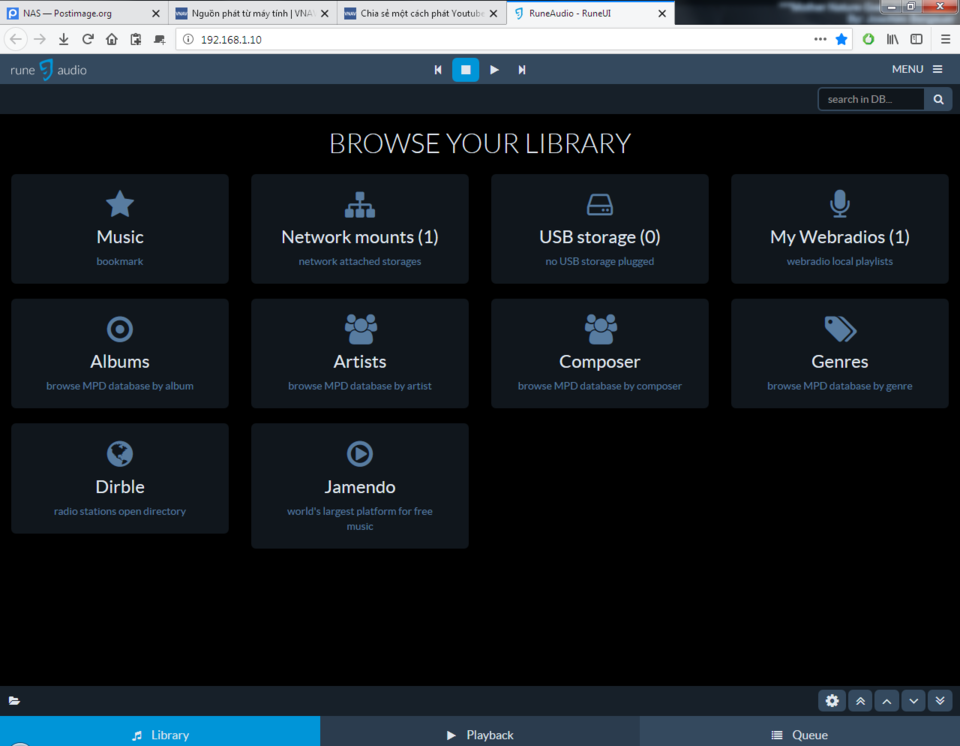Image resolution: width=960 pixels, height=746 pixels.
Task: Click the search in DB input field
Action: [871, 99]
